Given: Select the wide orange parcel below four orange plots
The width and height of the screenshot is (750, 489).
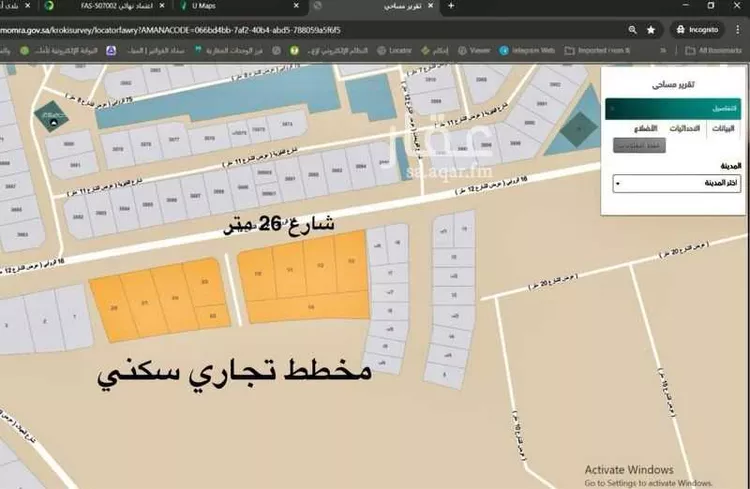Looking at the screenshot, I should click(x=309, y=307).
